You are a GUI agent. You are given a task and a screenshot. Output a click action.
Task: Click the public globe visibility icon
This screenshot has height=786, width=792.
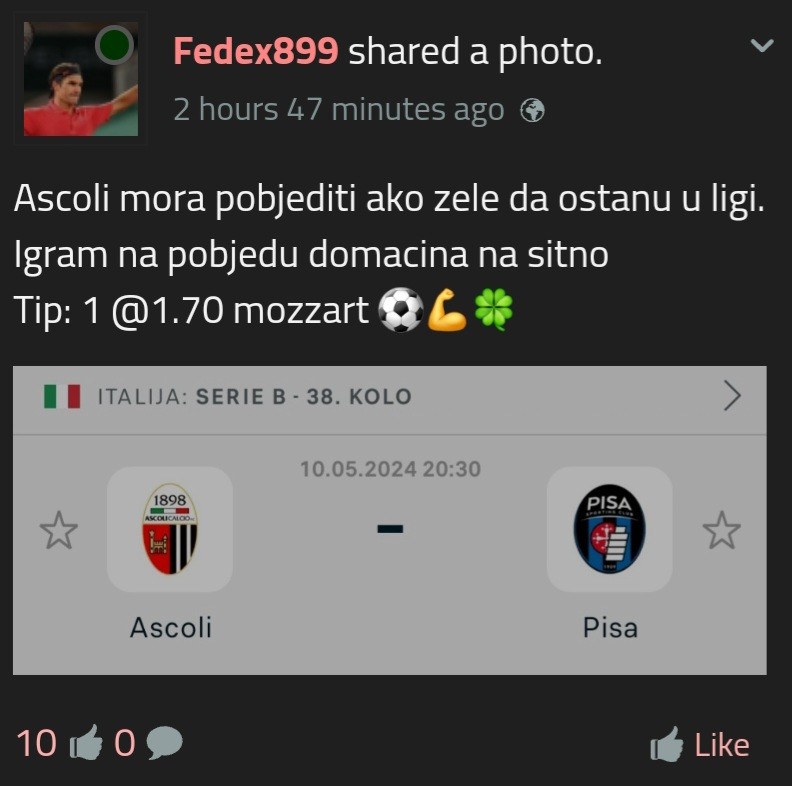(x=532, y=110)
